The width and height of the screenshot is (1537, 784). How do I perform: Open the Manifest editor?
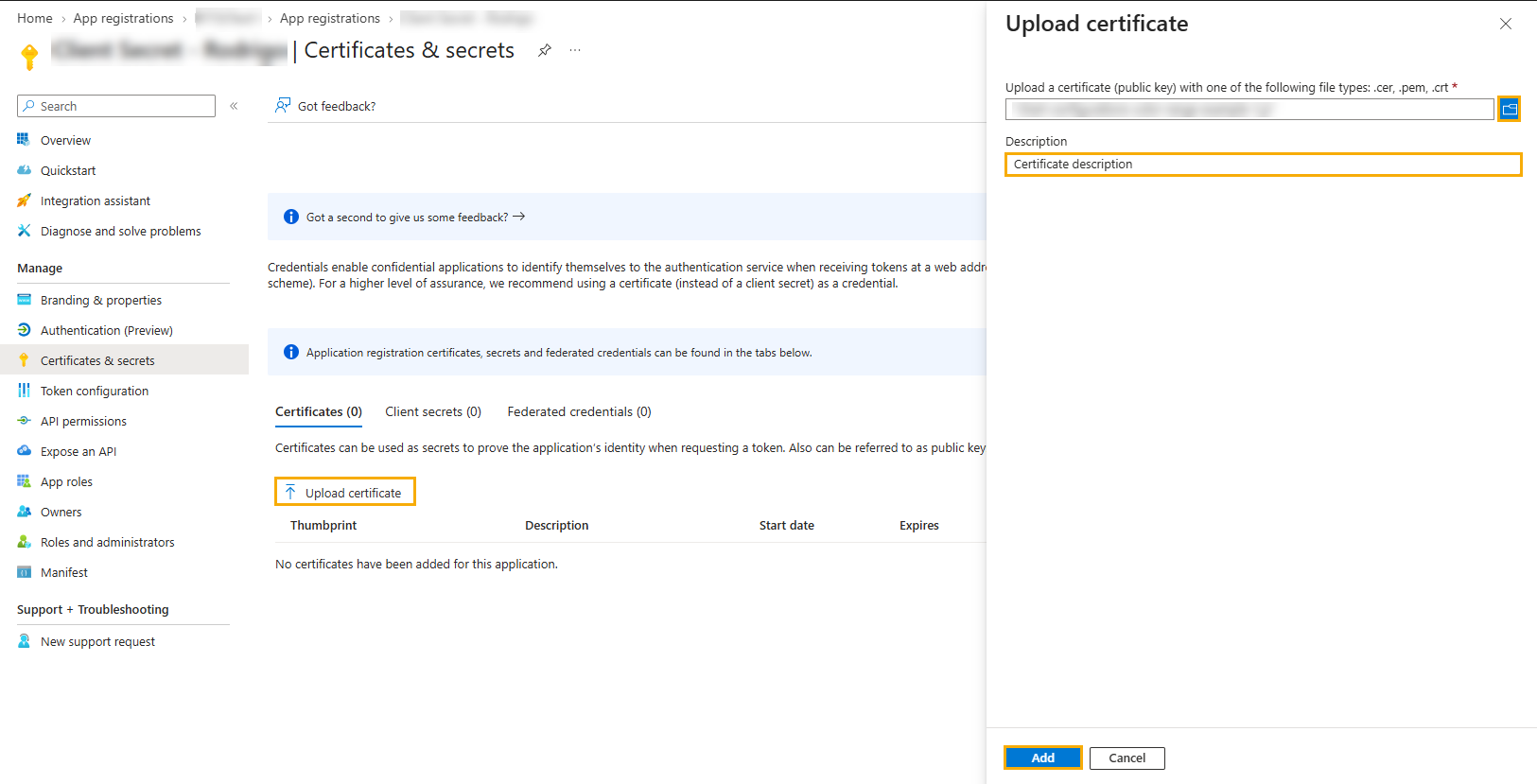click(63, 572)
